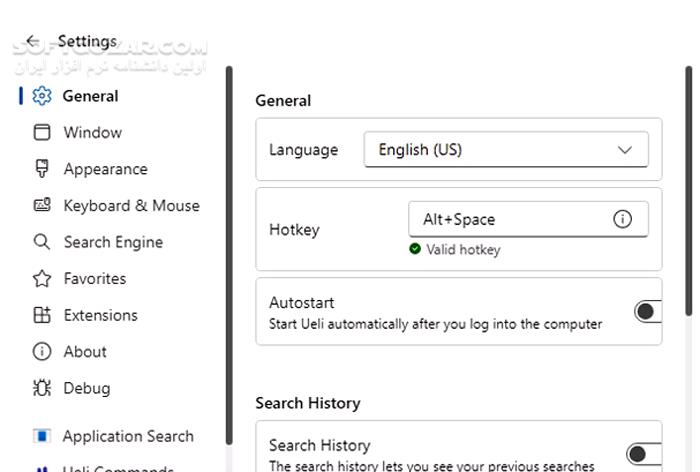Click the About info circle icon
The width and height of the screenshot is (700, 472).
[x=42, y=352]
